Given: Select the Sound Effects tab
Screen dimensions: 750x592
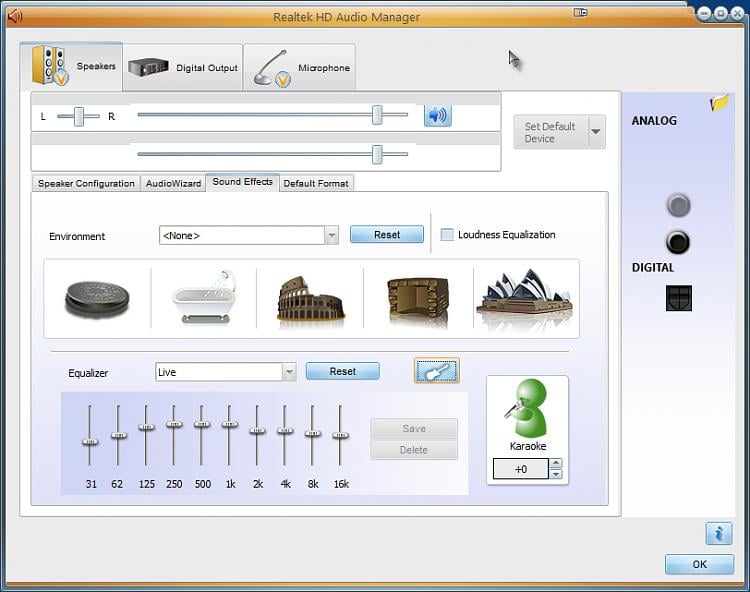Looking at the screenshot, I should pyautogui.click(x=243, y=182).
